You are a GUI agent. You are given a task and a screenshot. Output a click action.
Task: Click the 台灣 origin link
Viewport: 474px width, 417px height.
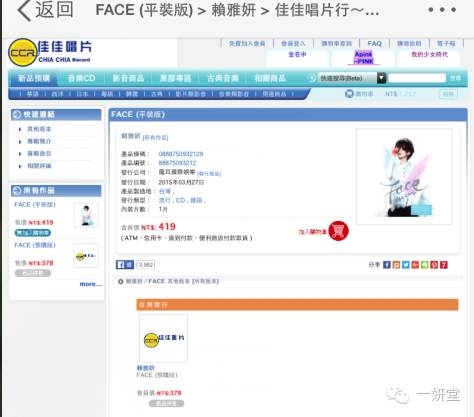tap(165, 191)
